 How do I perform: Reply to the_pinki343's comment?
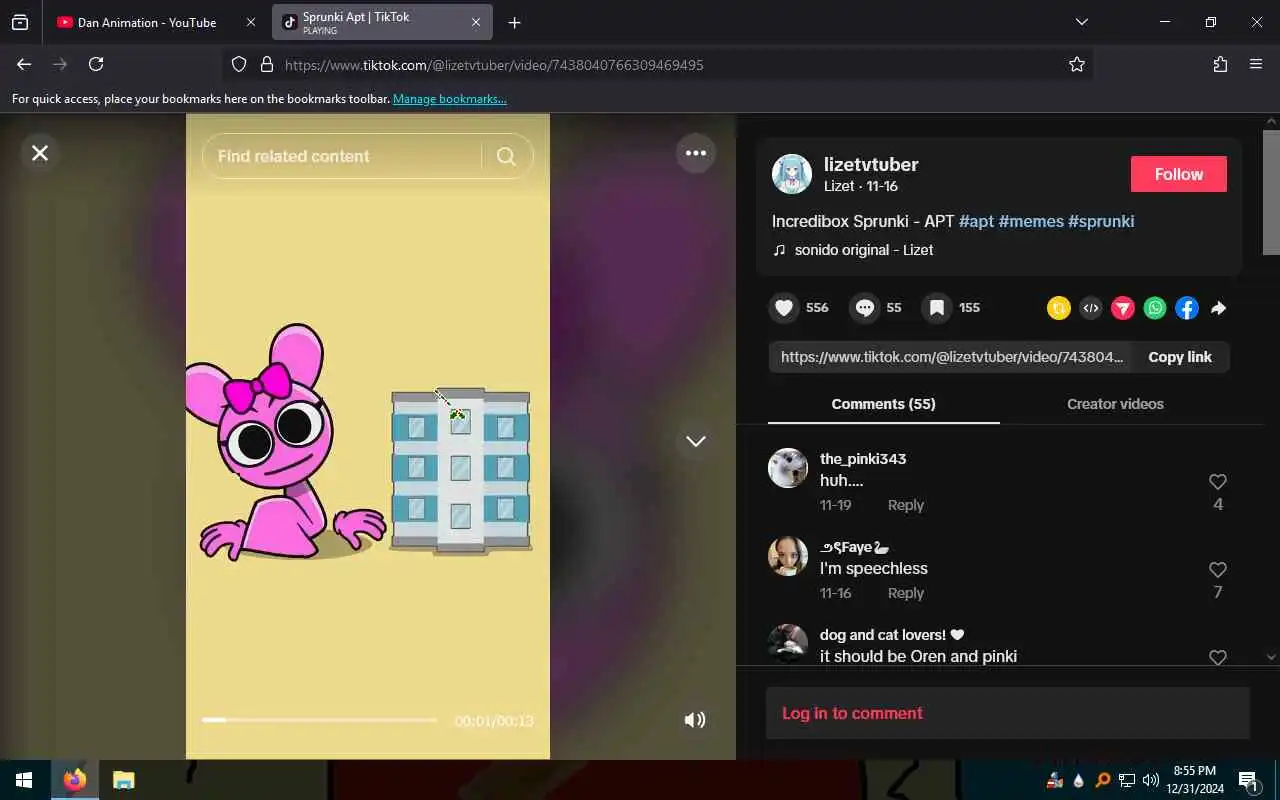[906, 505]
